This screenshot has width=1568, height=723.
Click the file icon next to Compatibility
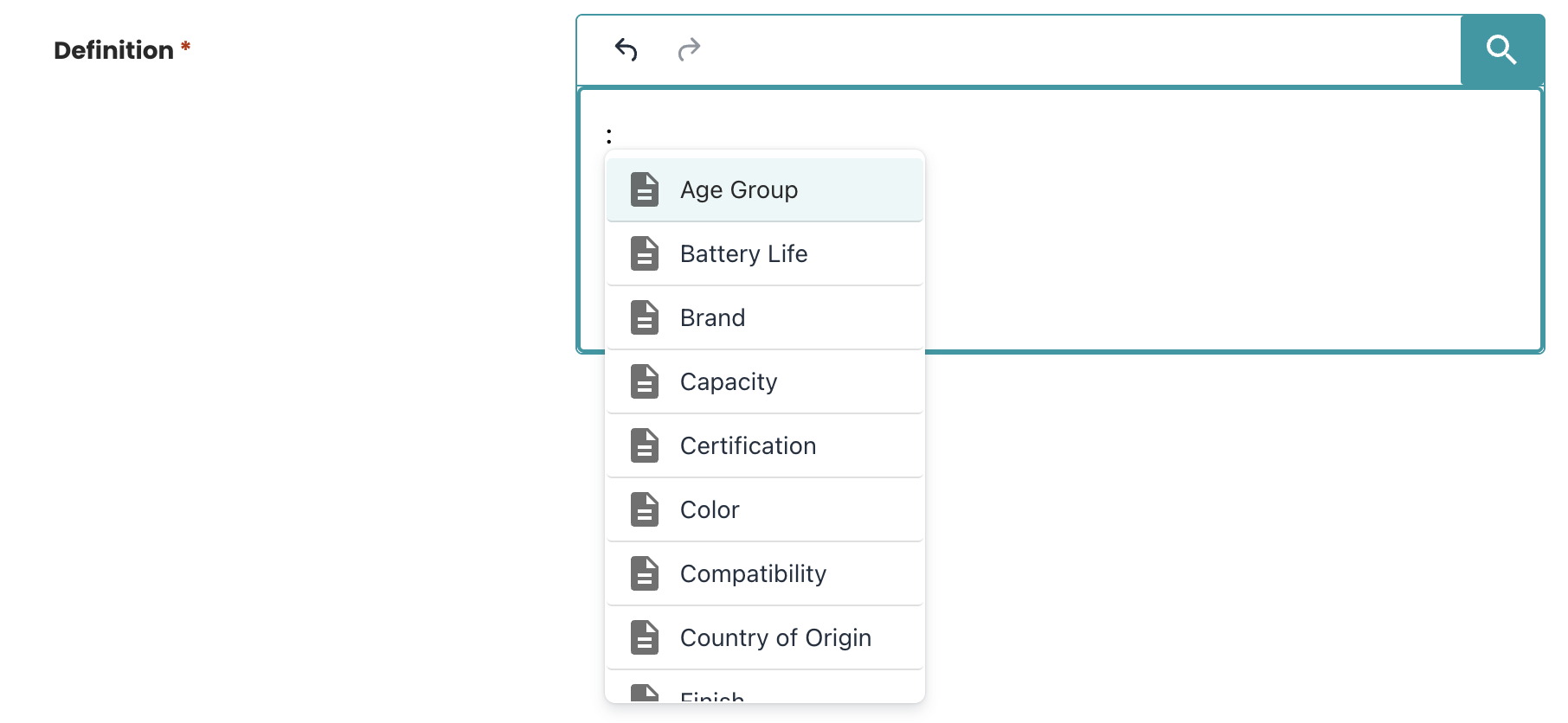(645, 573)
